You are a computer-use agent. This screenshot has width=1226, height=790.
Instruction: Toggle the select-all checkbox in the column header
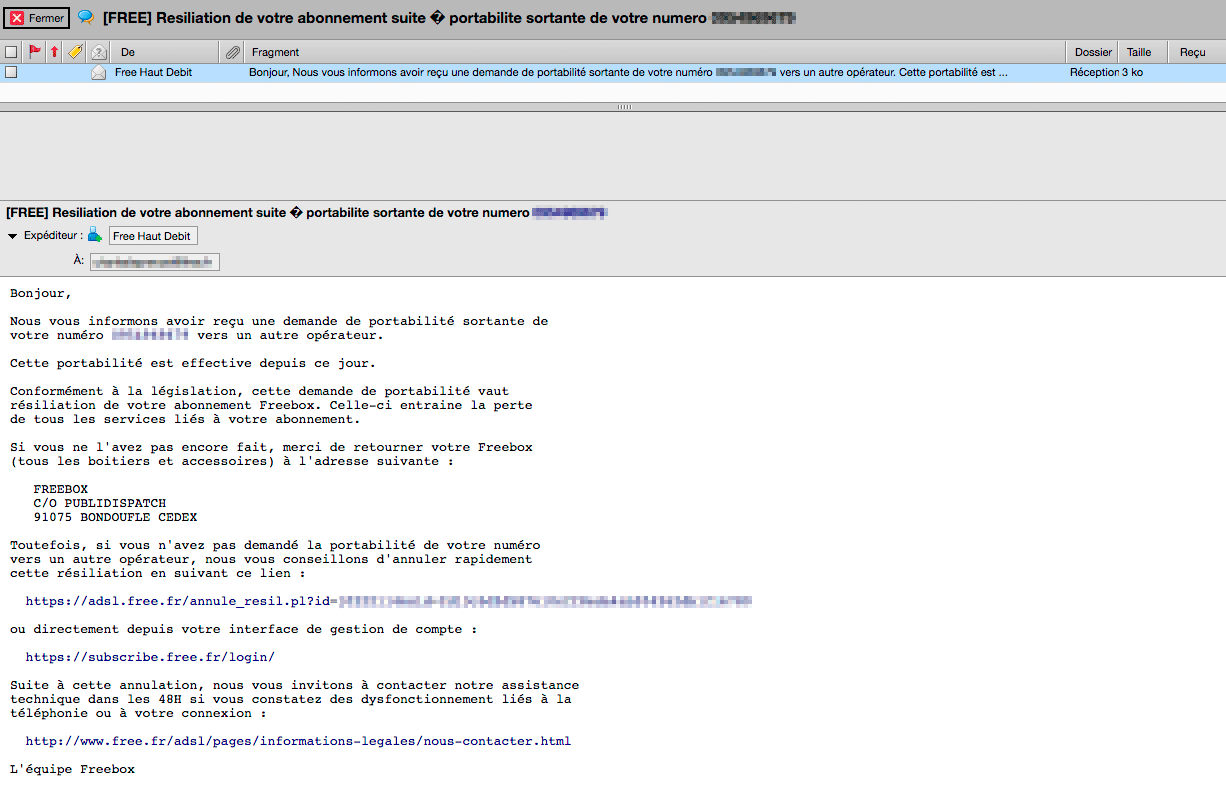click(11, 52)
